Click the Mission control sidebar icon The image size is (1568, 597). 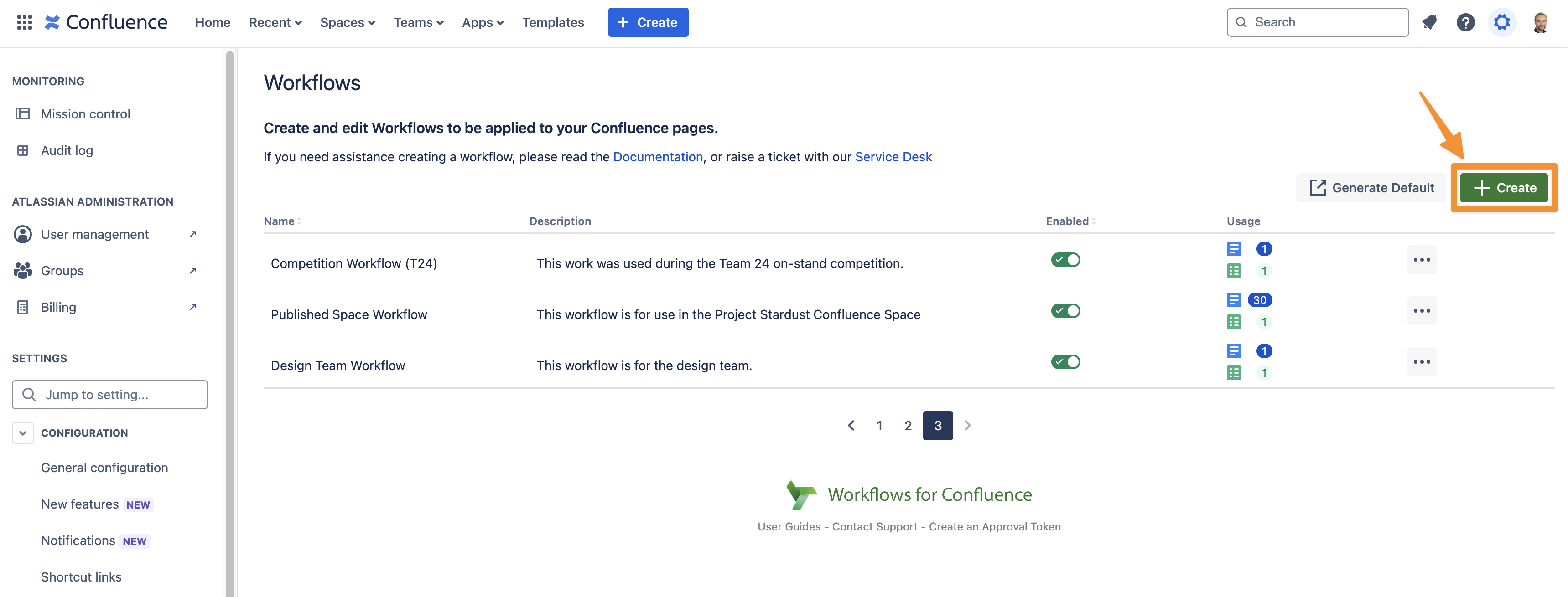[23, 113]
